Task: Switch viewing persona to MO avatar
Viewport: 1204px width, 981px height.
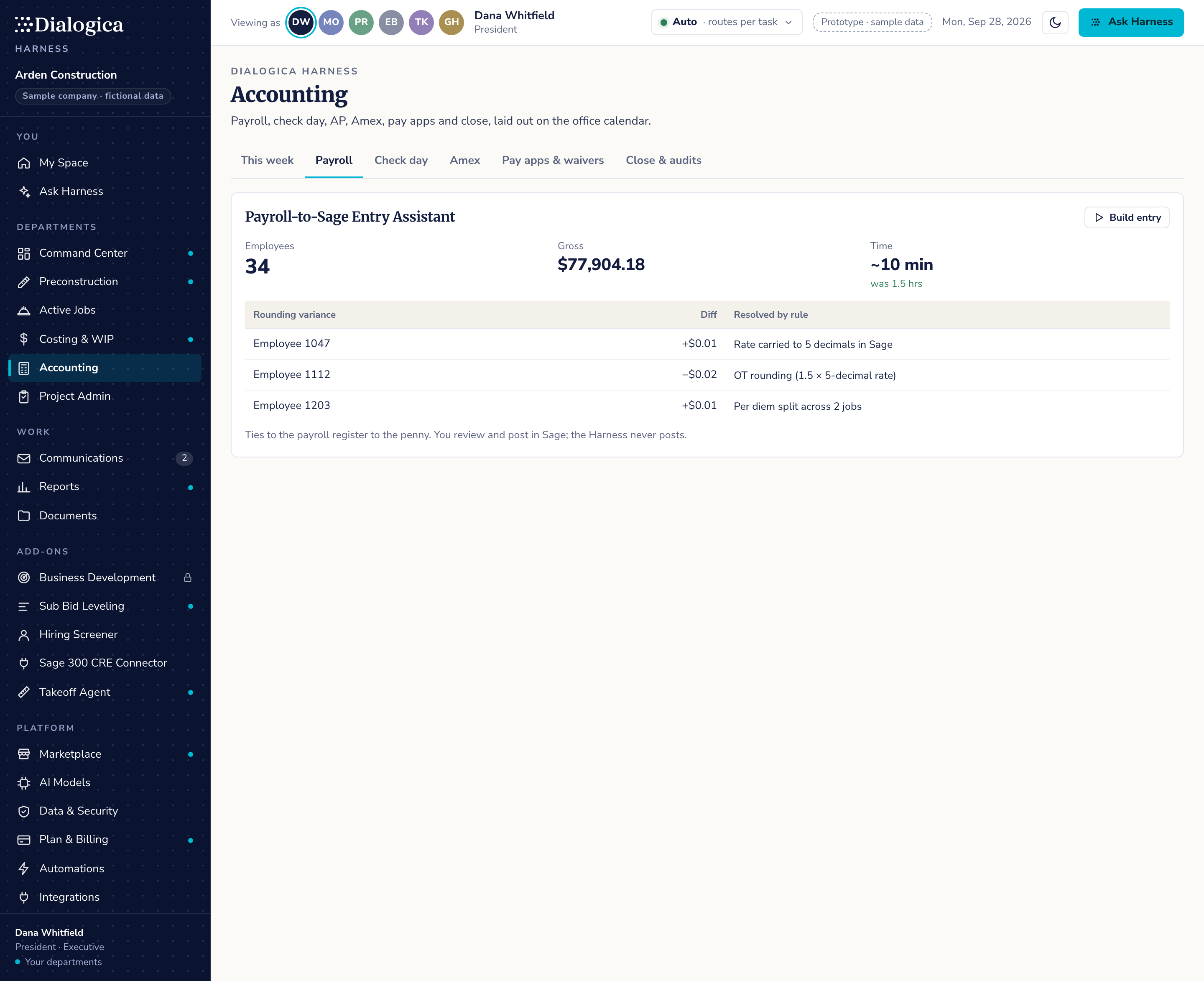Action: point(331,23)
